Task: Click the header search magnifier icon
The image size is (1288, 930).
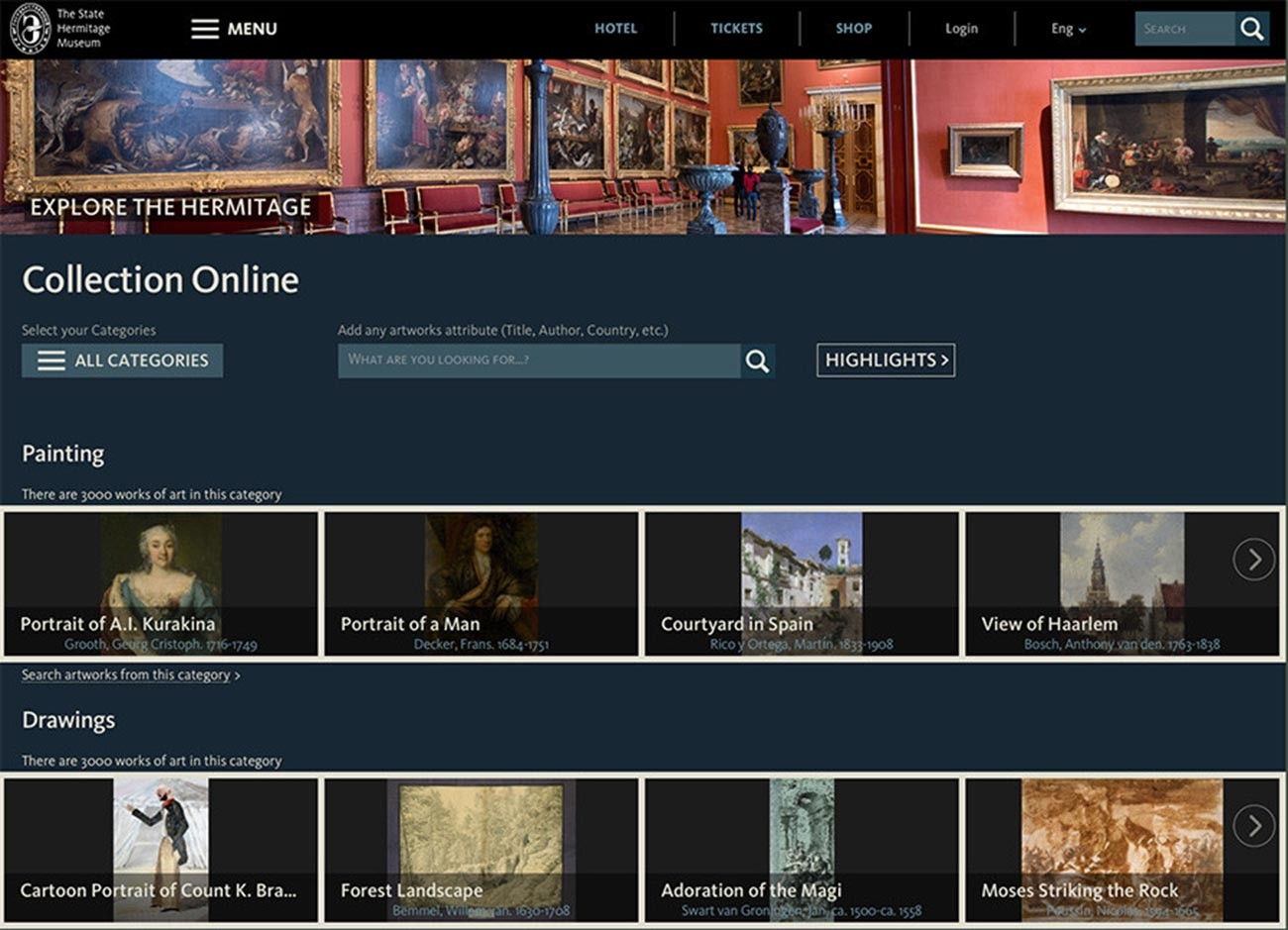Action: pyautogui.click(x=1252, y=29)
